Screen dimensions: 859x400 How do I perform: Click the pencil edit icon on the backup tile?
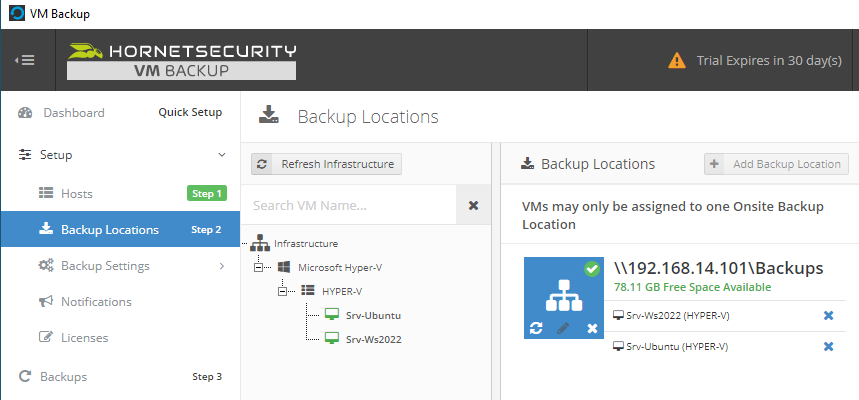click(x=563, y=328)
